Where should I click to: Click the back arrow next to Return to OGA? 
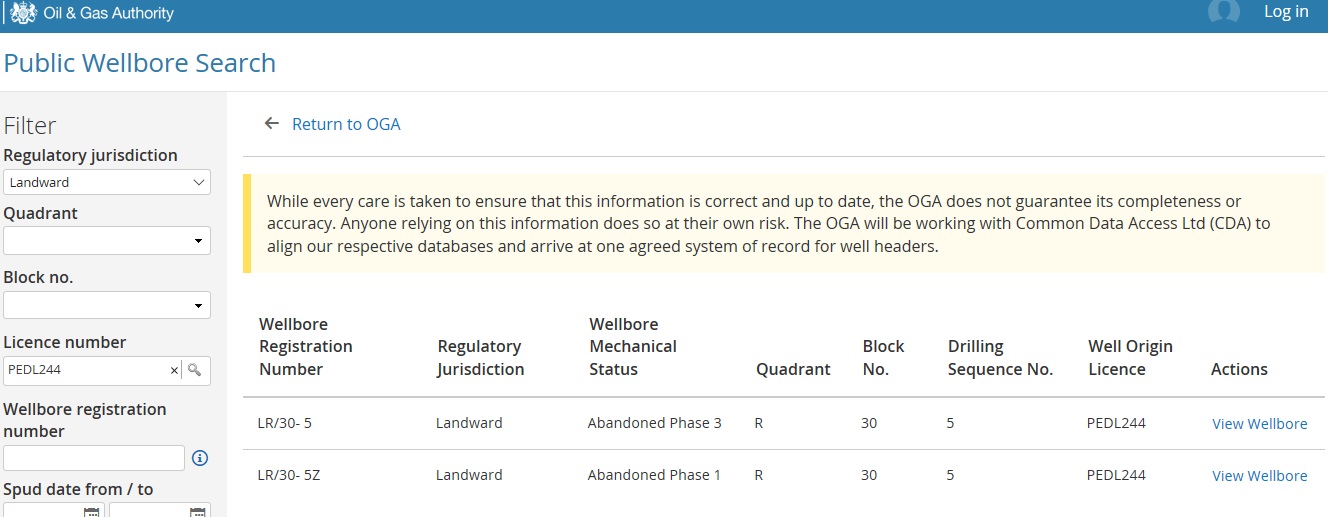click(271, 124)
